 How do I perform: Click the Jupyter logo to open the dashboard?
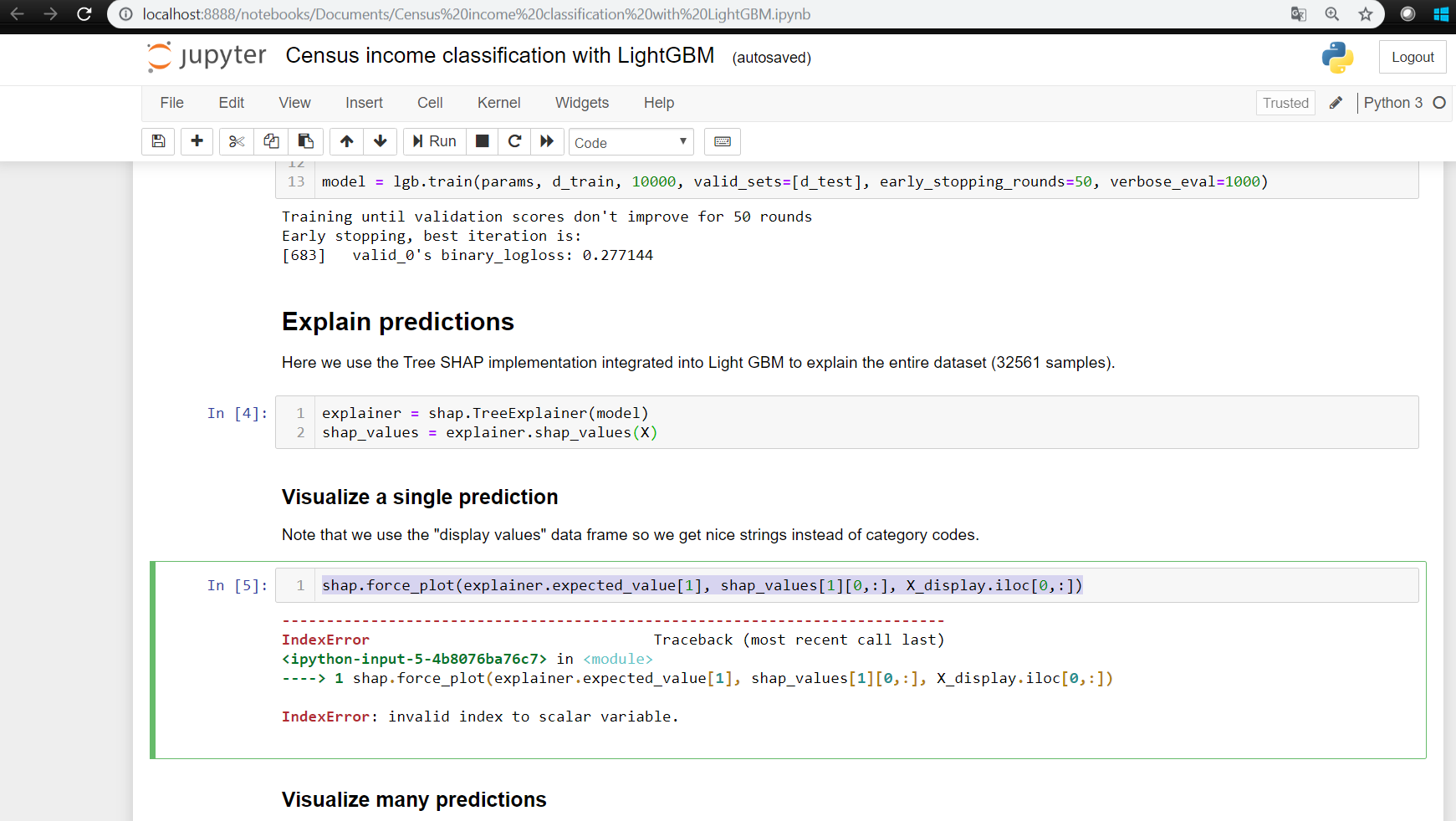click(205, 56)
